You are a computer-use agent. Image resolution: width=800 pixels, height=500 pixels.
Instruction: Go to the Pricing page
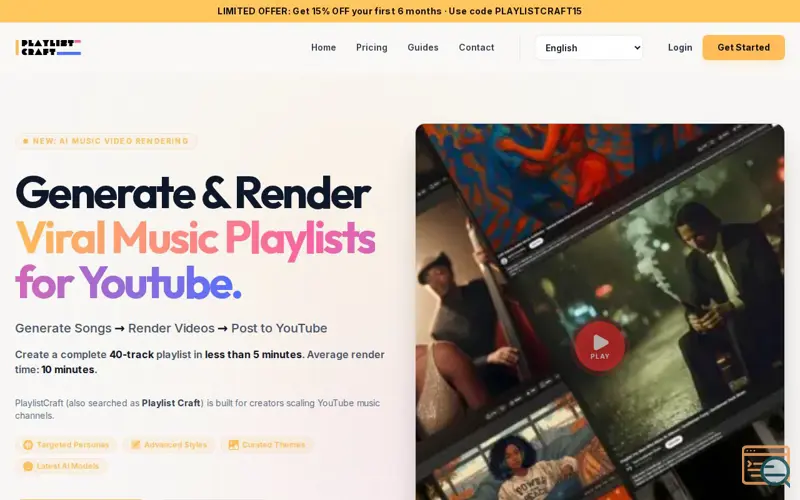pos(371,47)
